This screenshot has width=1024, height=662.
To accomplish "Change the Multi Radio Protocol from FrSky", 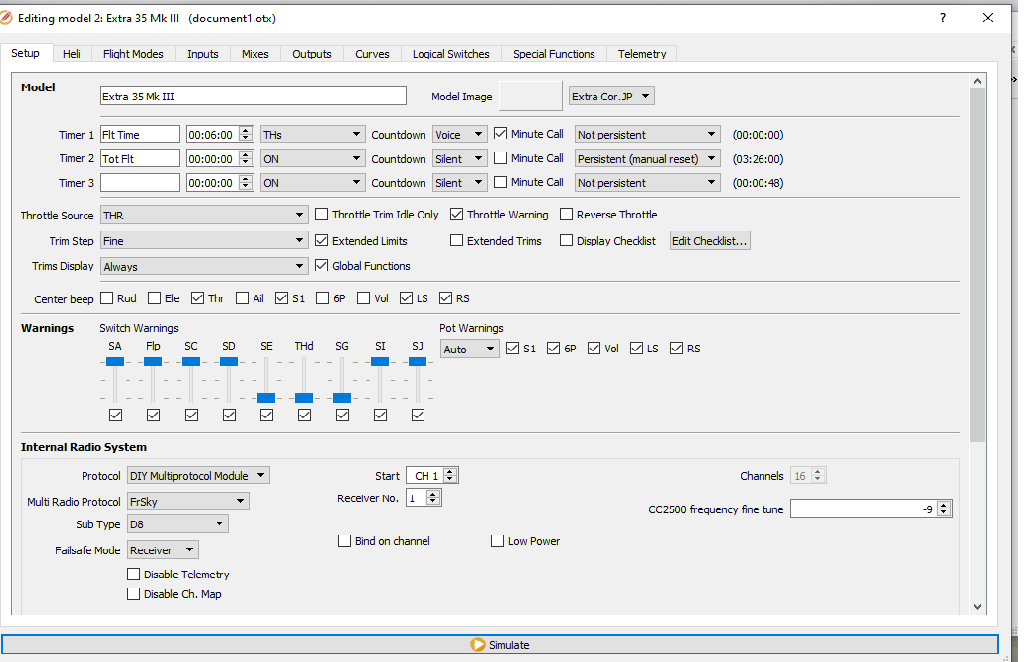I will pyautogui.click(x=188, y=501).
